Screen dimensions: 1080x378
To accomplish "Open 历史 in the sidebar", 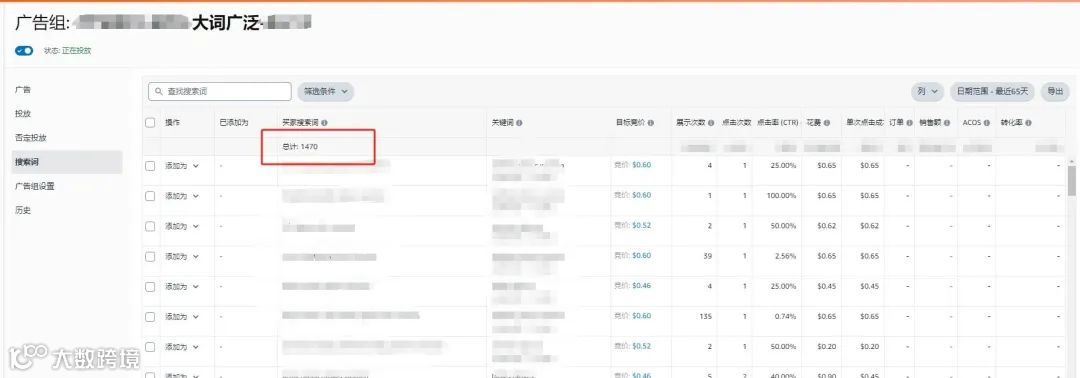I will tap(23, 211).
